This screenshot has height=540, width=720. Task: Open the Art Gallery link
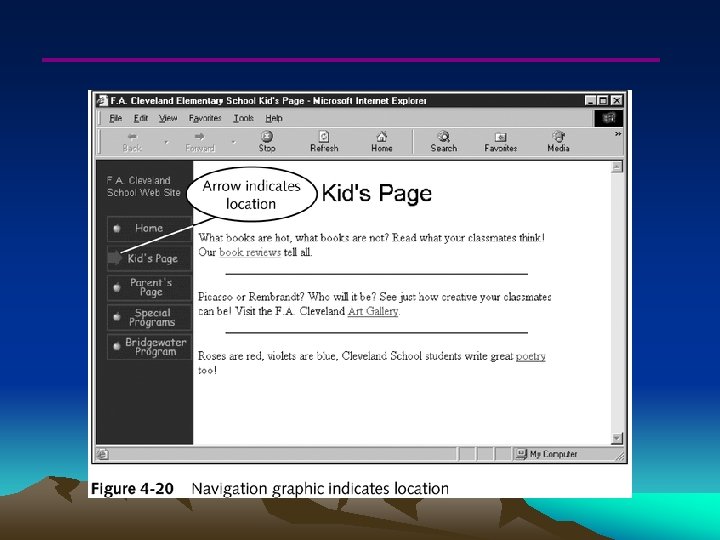[373, 311]
